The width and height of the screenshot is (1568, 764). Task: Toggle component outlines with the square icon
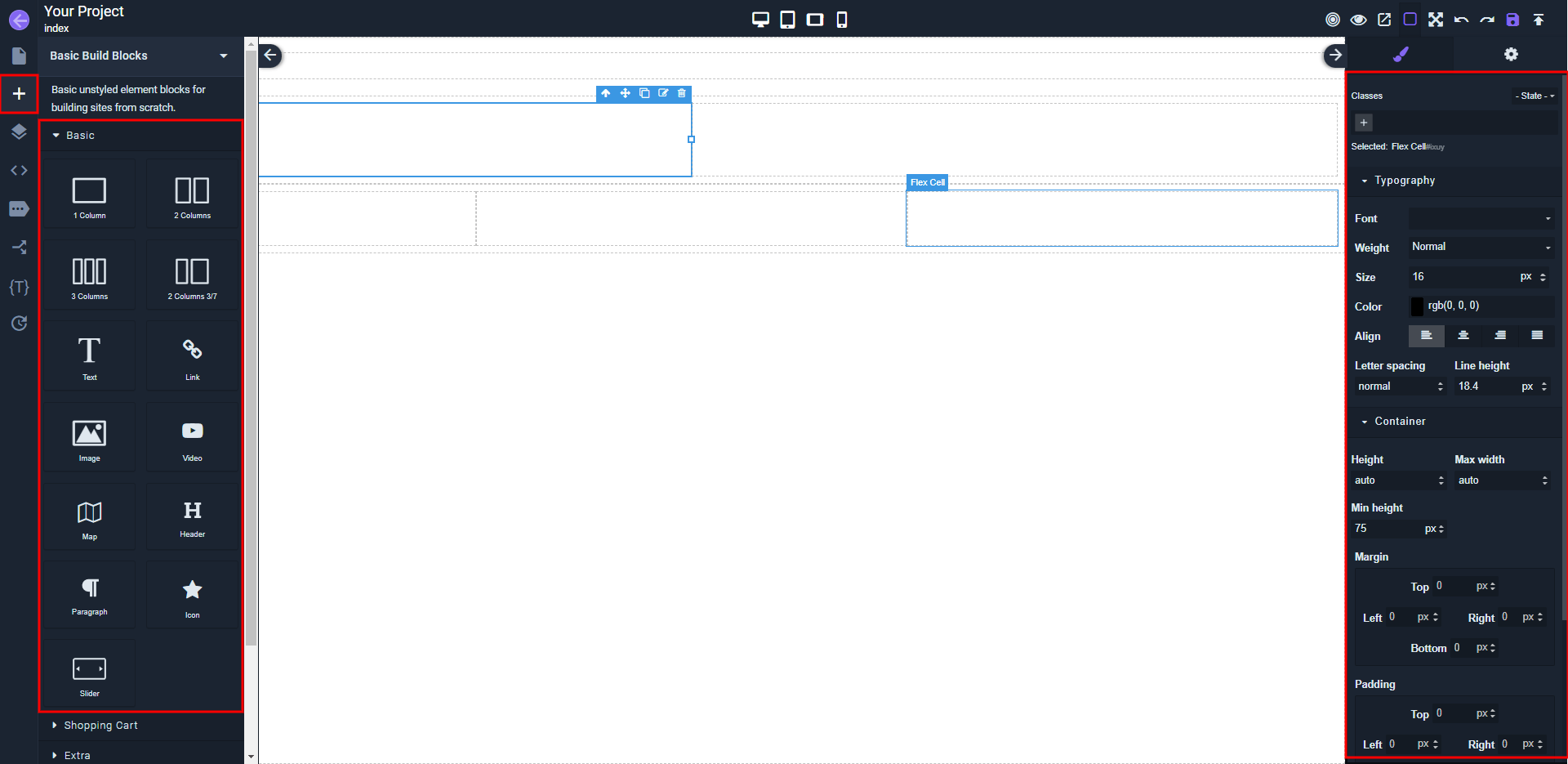pos(1410,19)
